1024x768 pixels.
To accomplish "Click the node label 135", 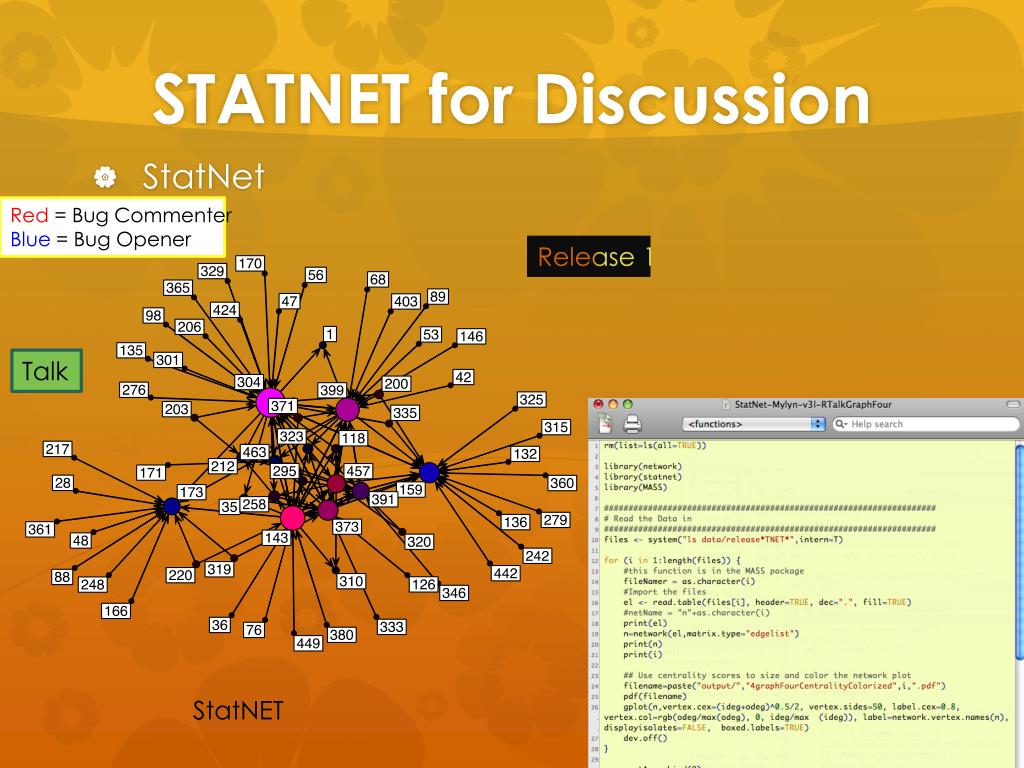I will coord(131,350).
